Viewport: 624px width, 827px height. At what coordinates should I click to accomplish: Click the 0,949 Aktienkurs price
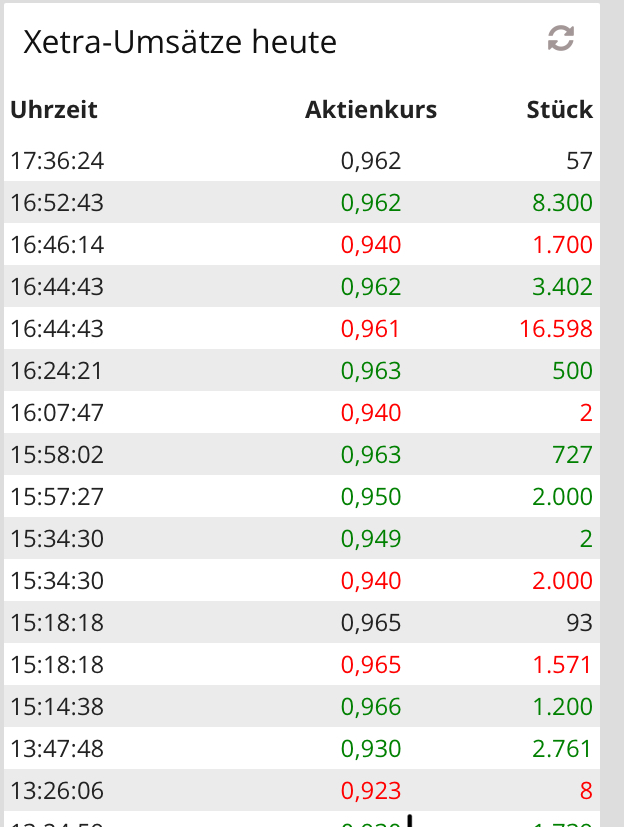click(371, 539)
